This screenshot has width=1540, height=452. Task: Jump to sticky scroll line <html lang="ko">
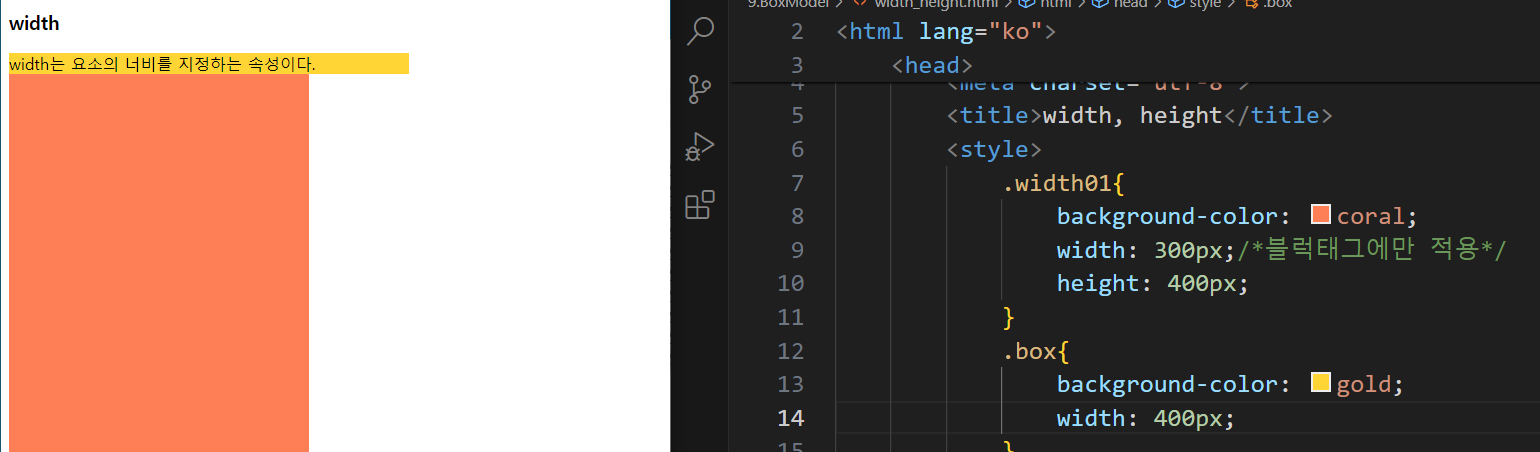point(946,31)
